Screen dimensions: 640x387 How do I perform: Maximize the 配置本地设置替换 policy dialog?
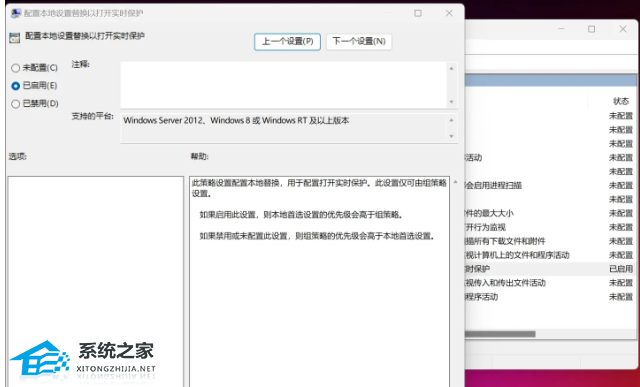(x=418, y=13)
